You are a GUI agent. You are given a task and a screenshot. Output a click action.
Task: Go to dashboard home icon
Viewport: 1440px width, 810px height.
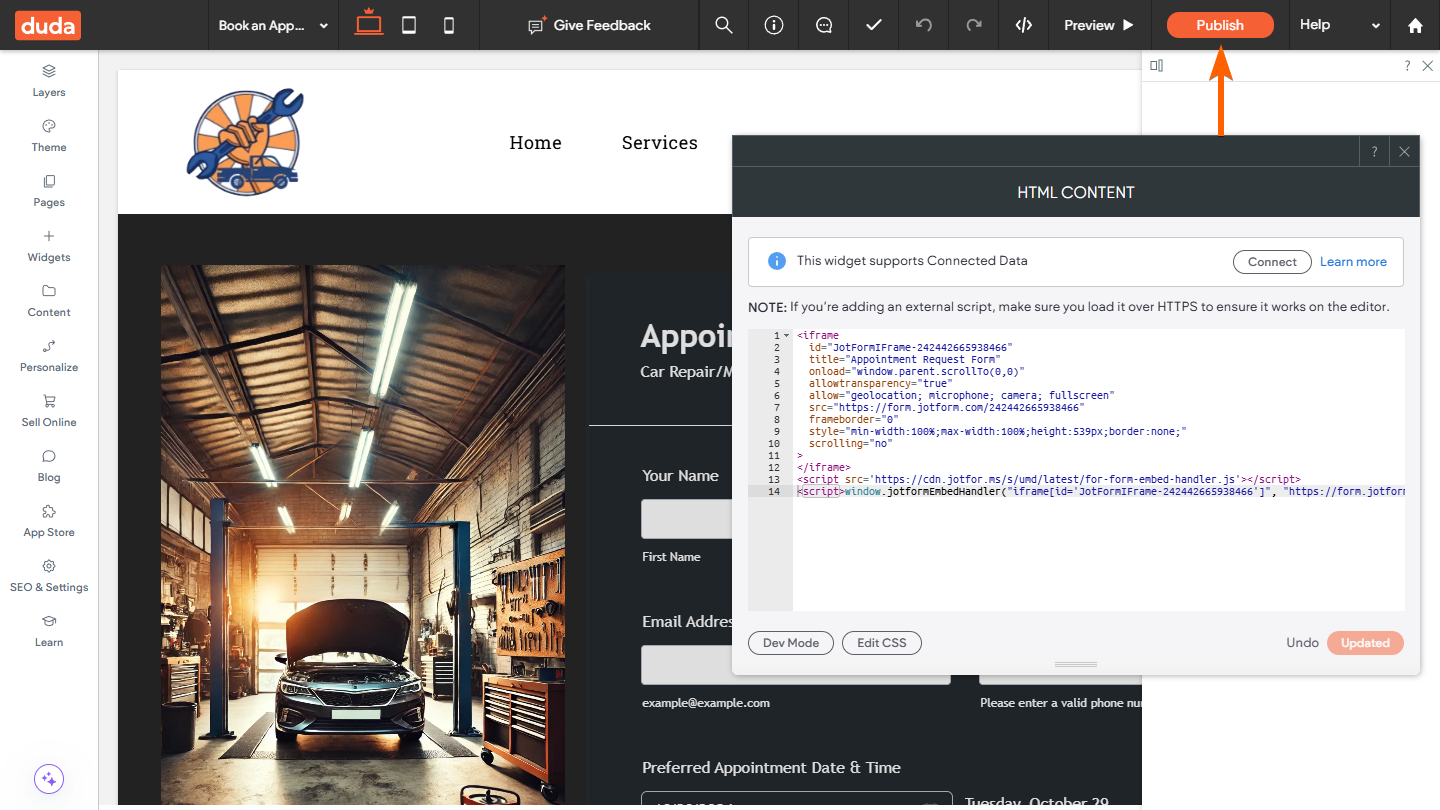click(x=1415, y=25)
